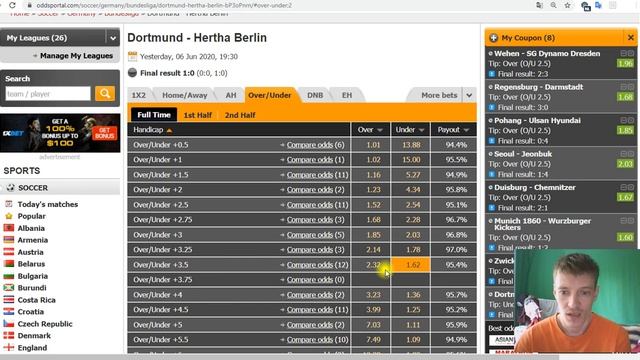
Task: Click the team / player search field
Action: tap(48, 93)
